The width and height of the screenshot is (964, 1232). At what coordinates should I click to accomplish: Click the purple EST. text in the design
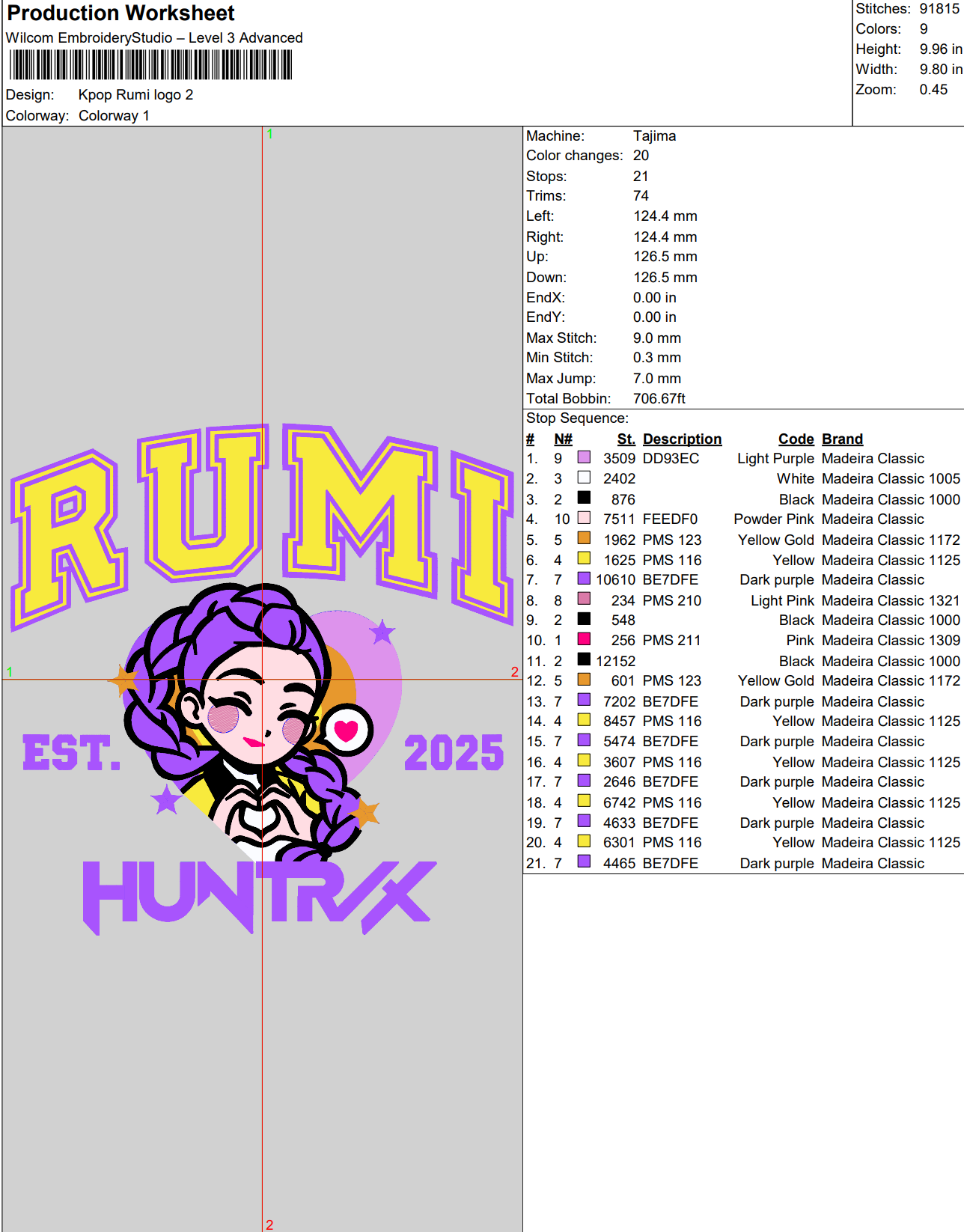[71, 753]
